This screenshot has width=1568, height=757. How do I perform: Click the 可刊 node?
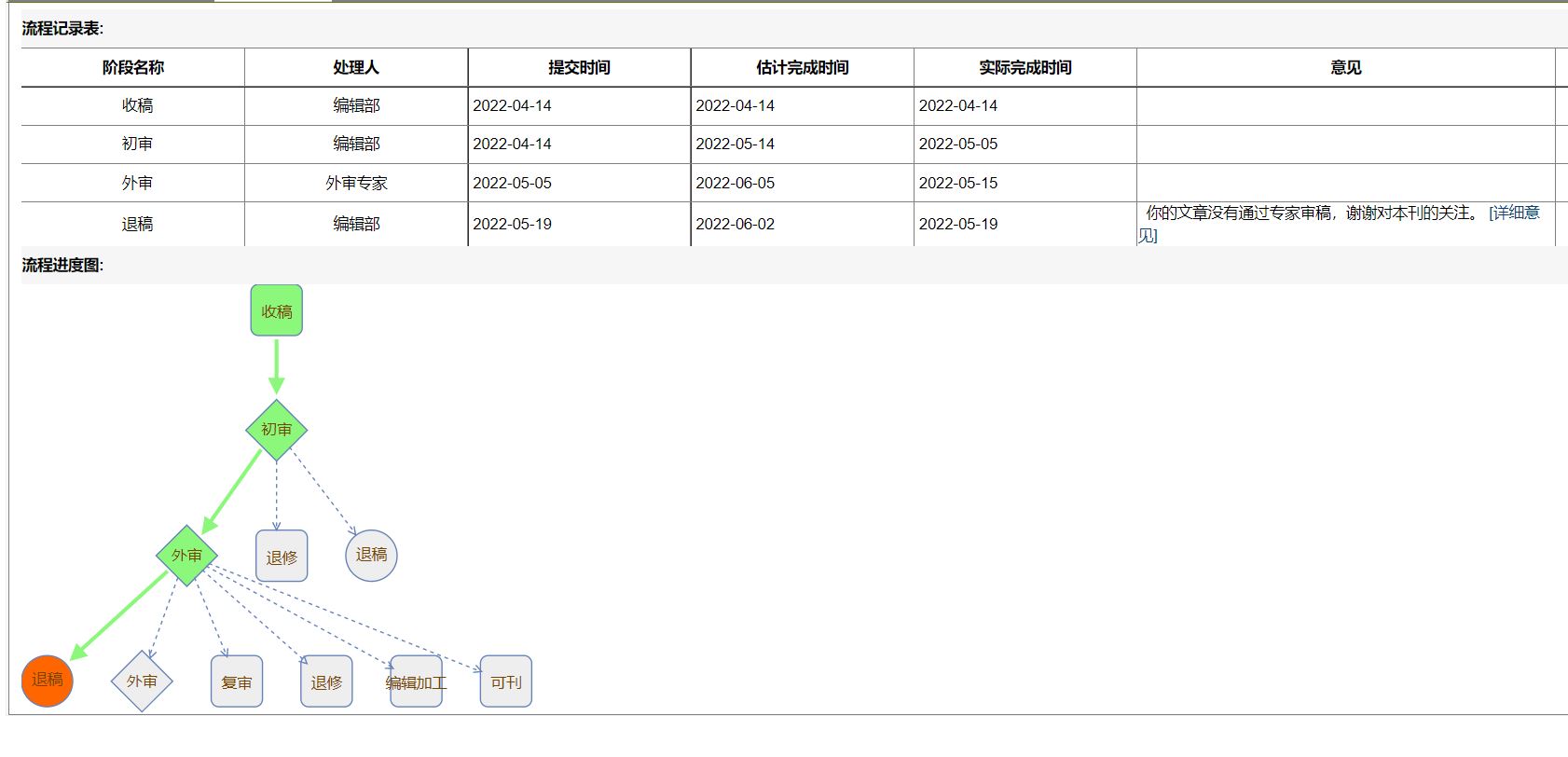tap(505, 681)
